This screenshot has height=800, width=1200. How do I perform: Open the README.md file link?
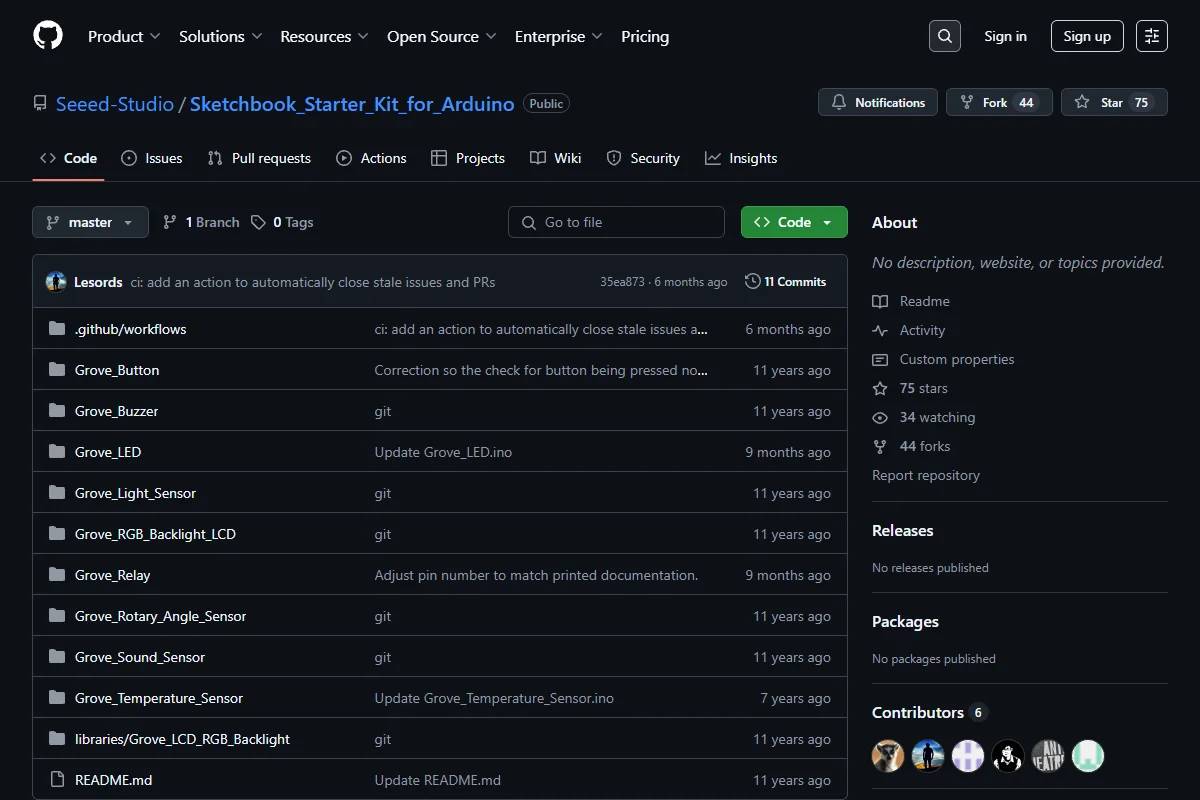(113, 780)
